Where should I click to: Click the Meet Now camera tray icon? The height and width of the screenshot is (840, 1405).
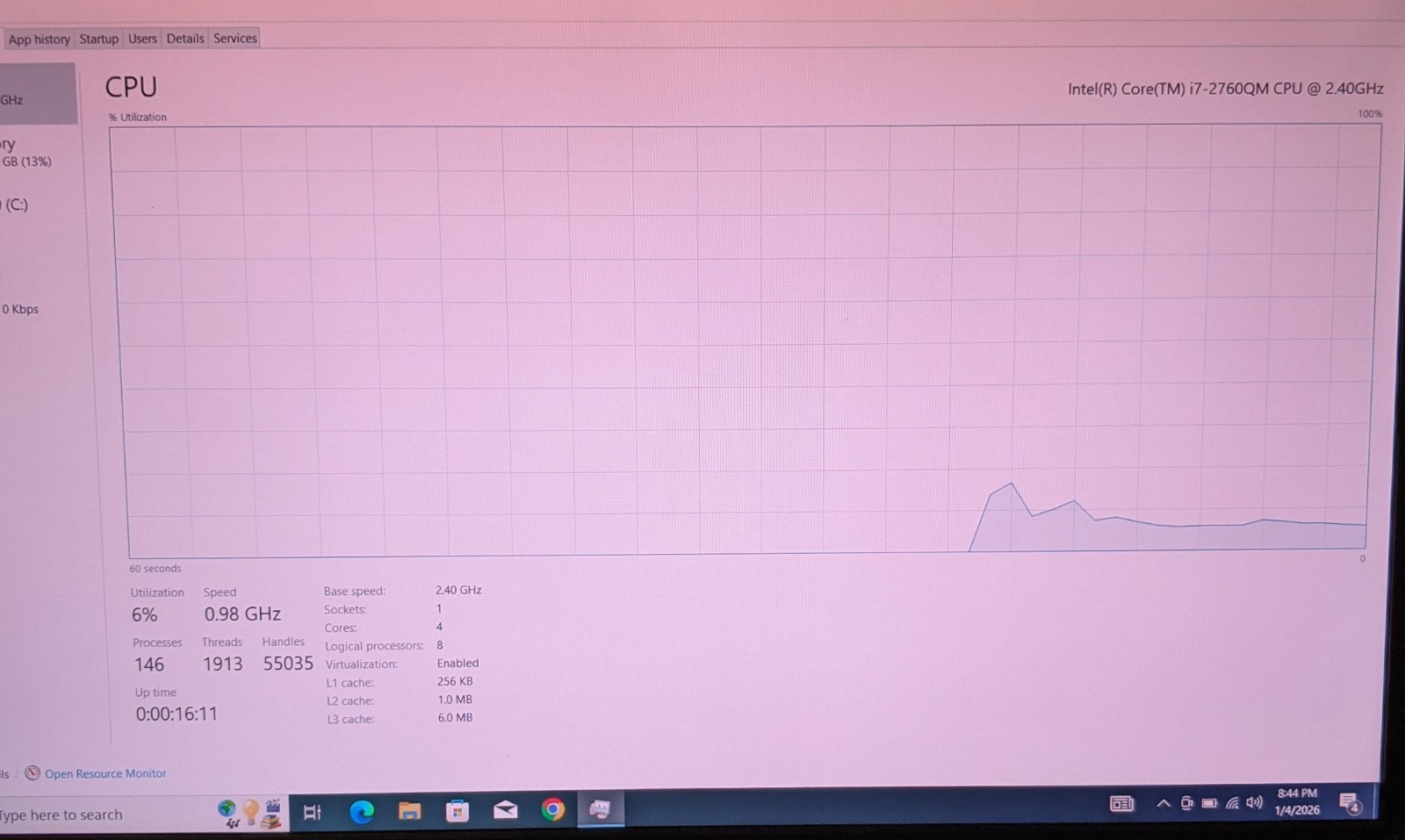point(1186,803)
